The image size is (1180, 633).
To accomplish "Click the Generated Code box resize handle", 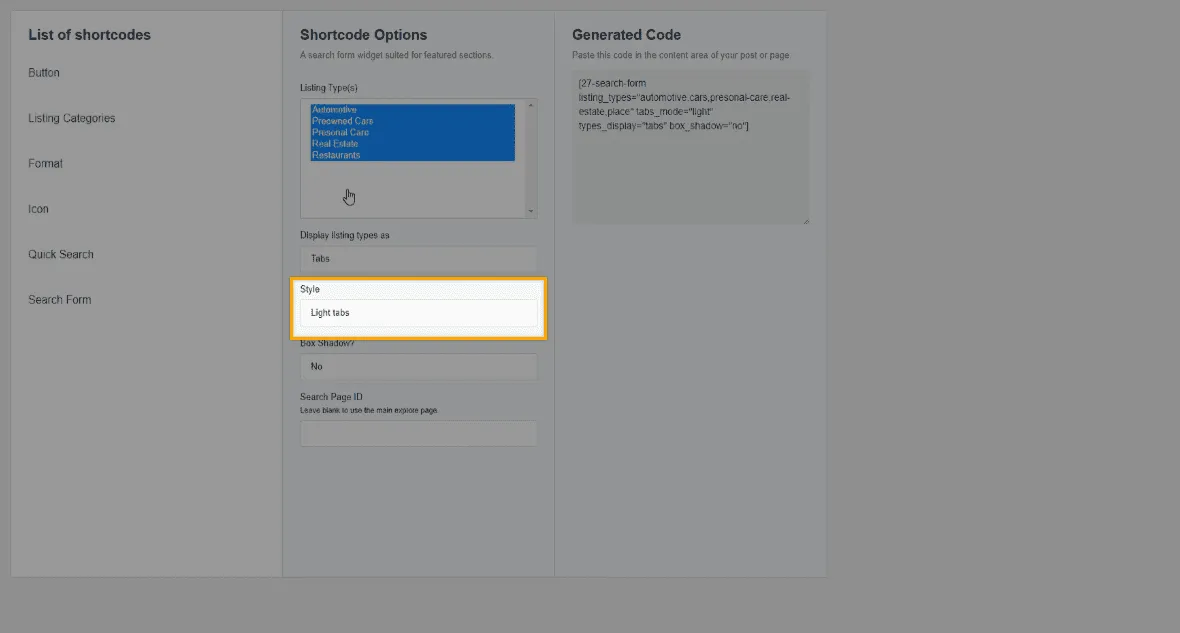I will (805, 220).
